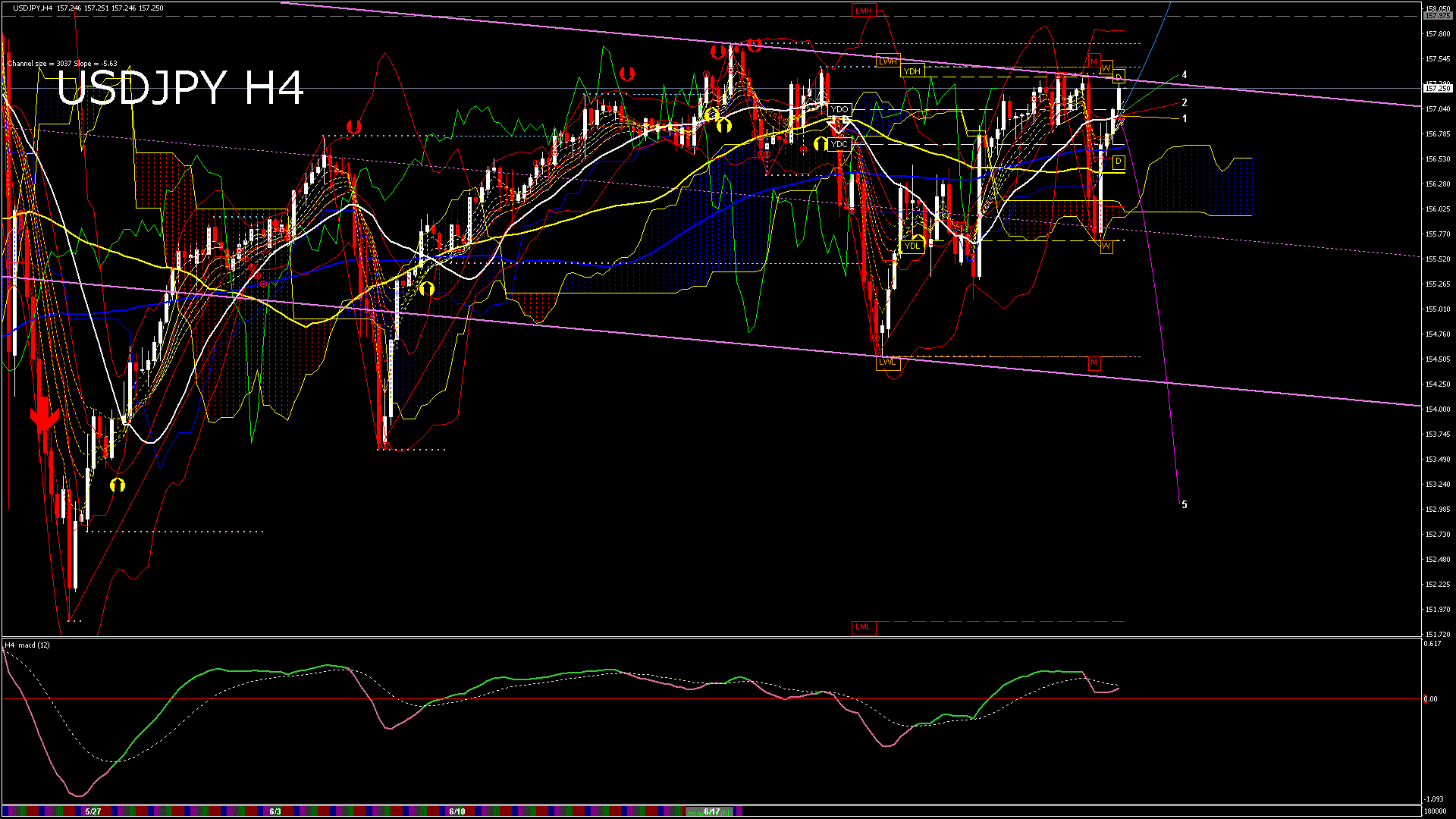This screenshot has height=819, width=1456.
Task: Click the 151.720 price scale value
Action: pos(1438,635)
